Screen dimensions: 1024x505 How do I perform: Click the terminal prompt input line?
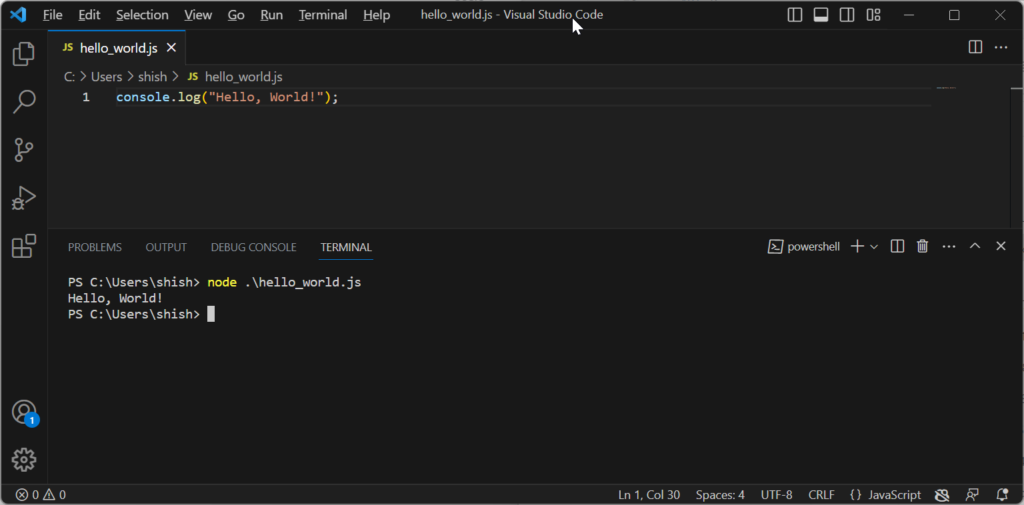[141, 315]
